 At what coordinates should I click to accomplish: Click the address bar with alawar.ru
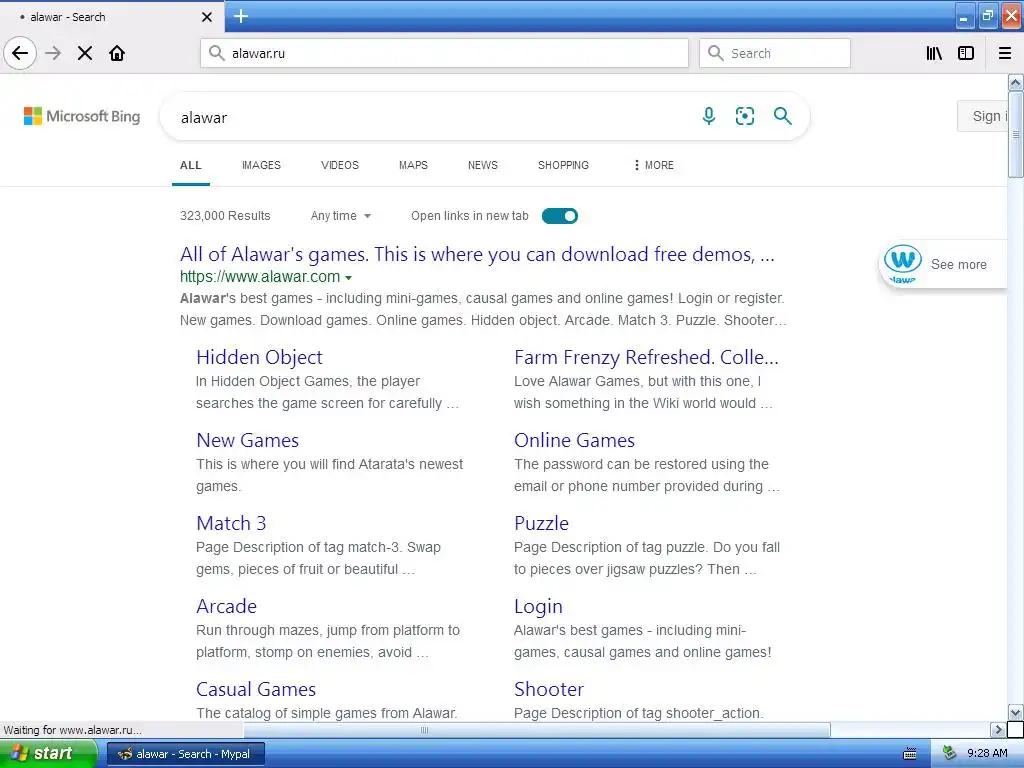[x=444, y=53]
